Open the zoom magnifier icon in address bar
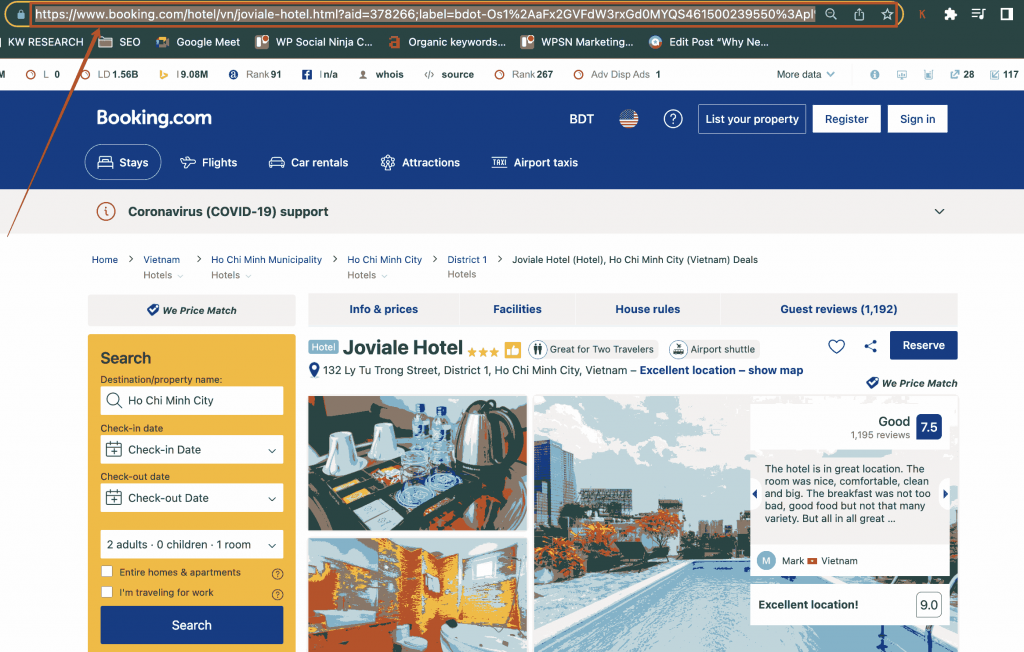Screen dimensions: 1024x652 click(x=831, y=14)
